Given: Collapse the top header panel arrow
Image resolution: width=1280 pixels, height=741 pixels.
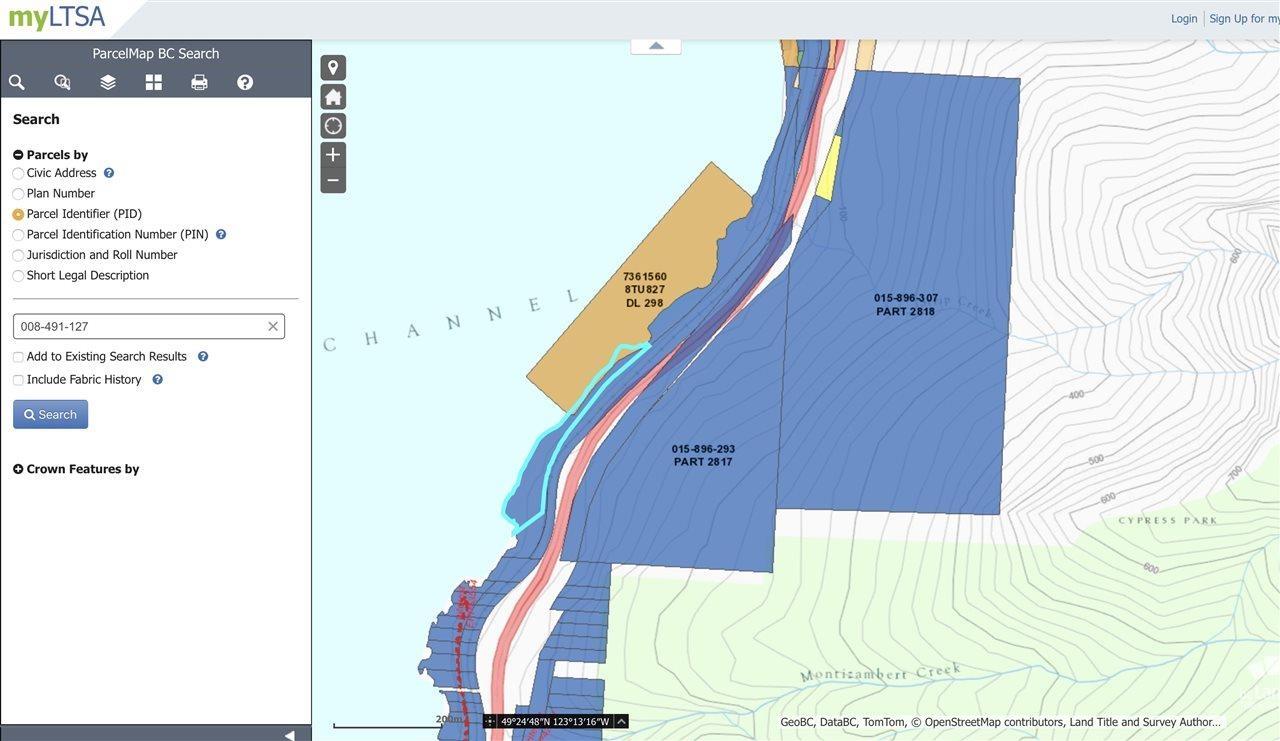Looking at the screenshot, I should pyautogui.click(x=656, y=46).
